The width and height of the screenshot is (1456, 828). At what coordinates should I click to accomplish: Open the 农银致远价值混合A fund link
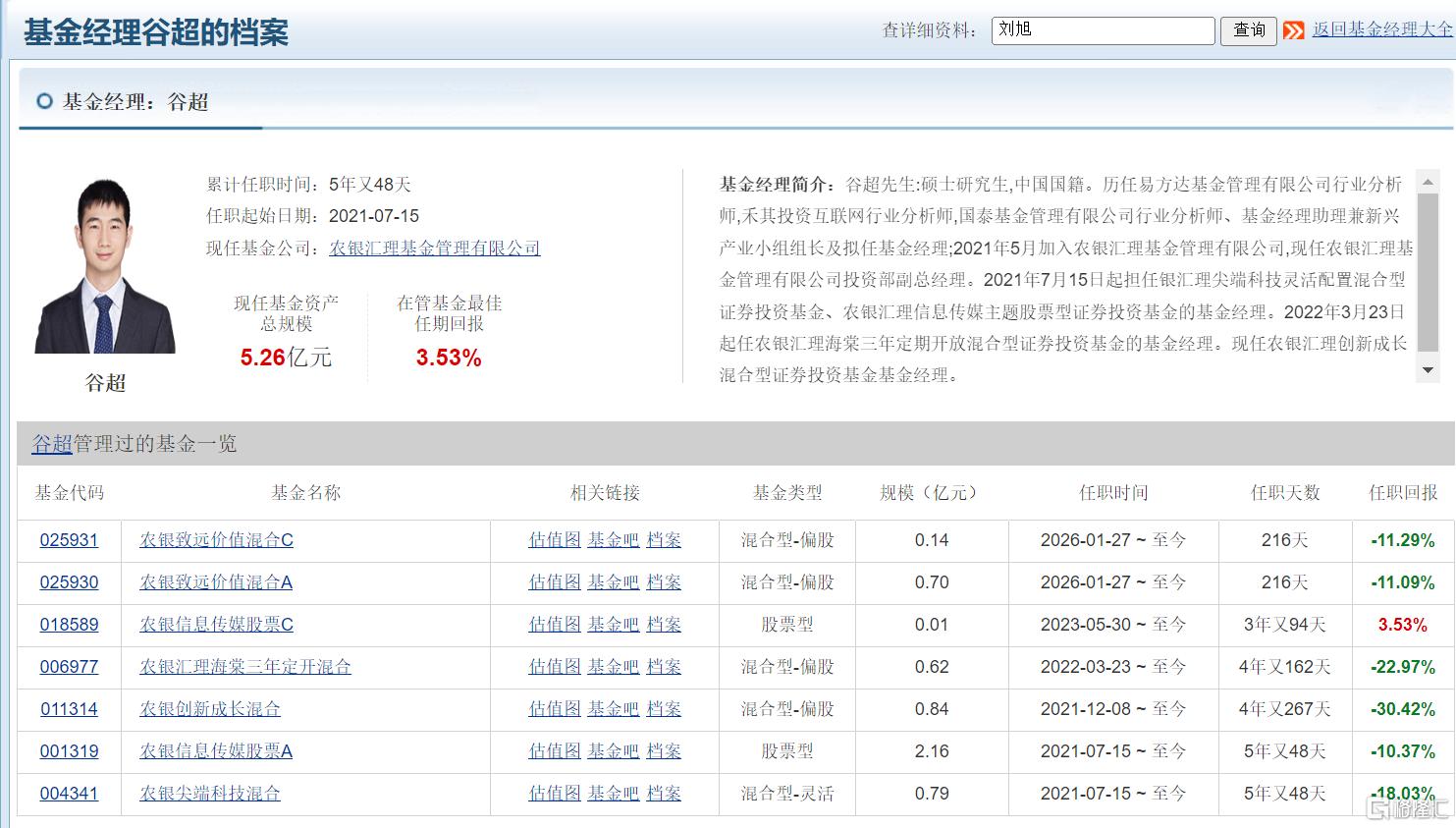tap(216, 582)
